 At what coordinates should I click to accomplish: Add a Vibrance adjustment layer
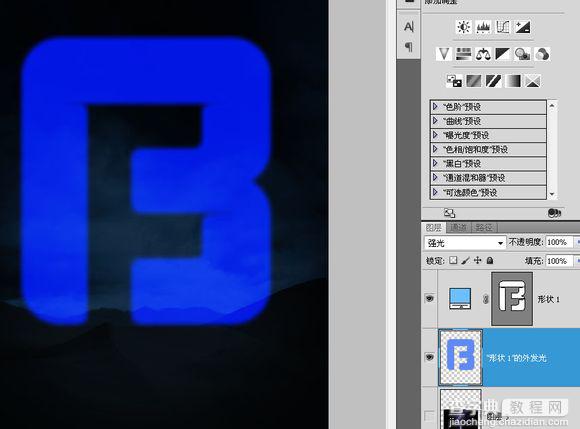pyautogui.click(x=444, y=54)
